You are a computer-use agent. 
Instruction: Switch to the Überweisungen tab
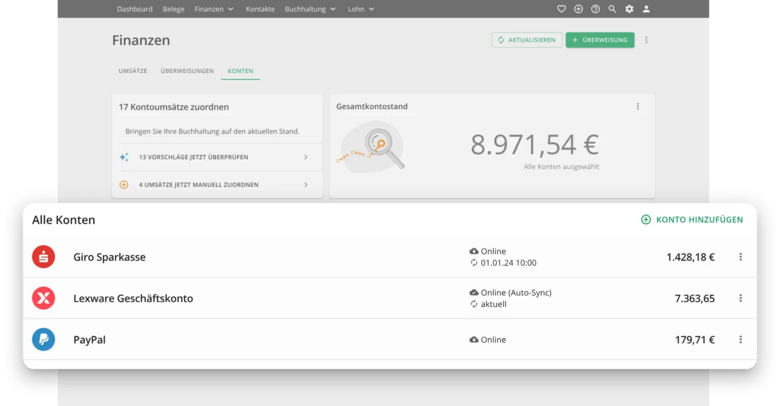187,71
